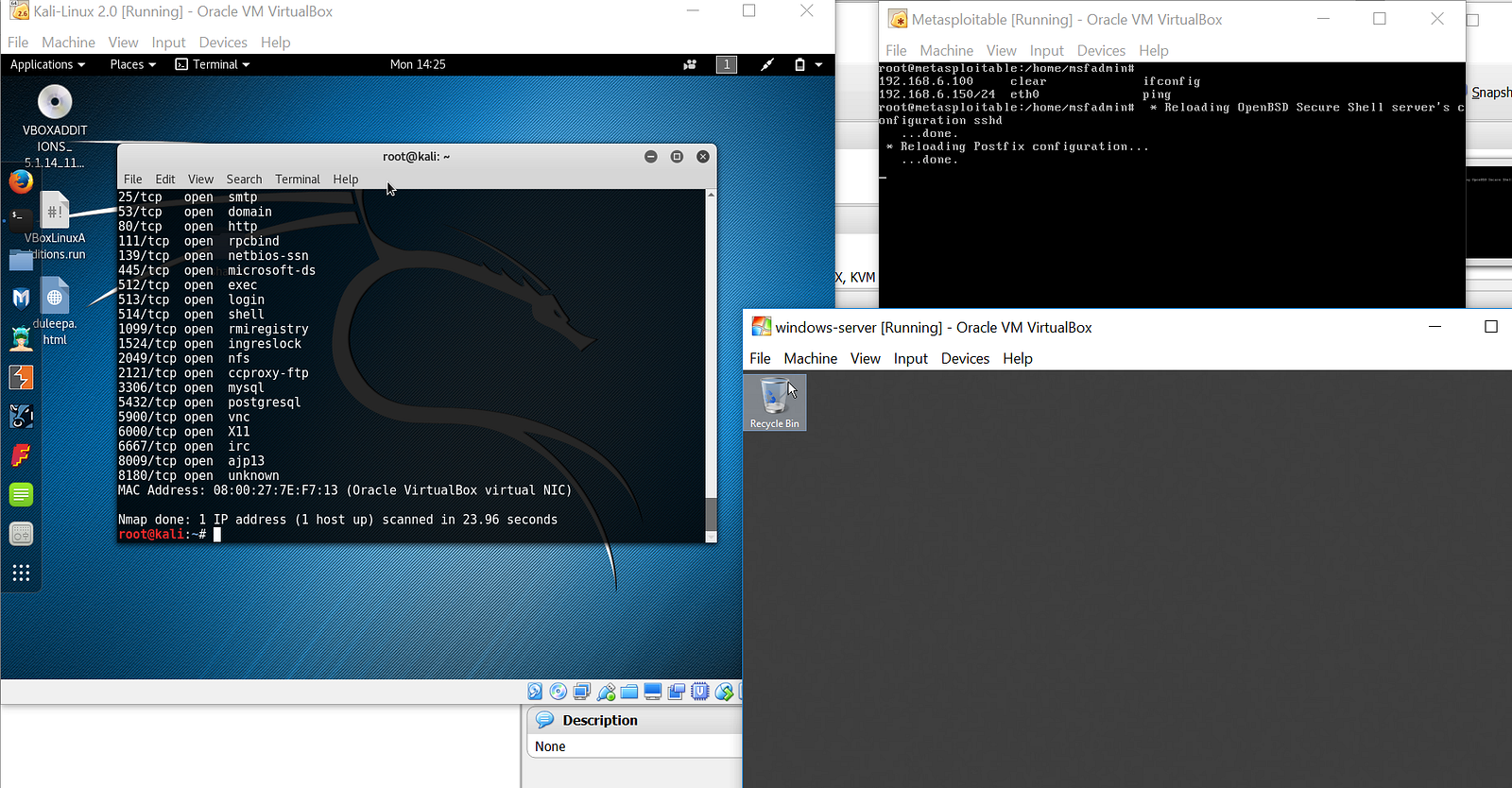Open the green notes app in dock

21,494
